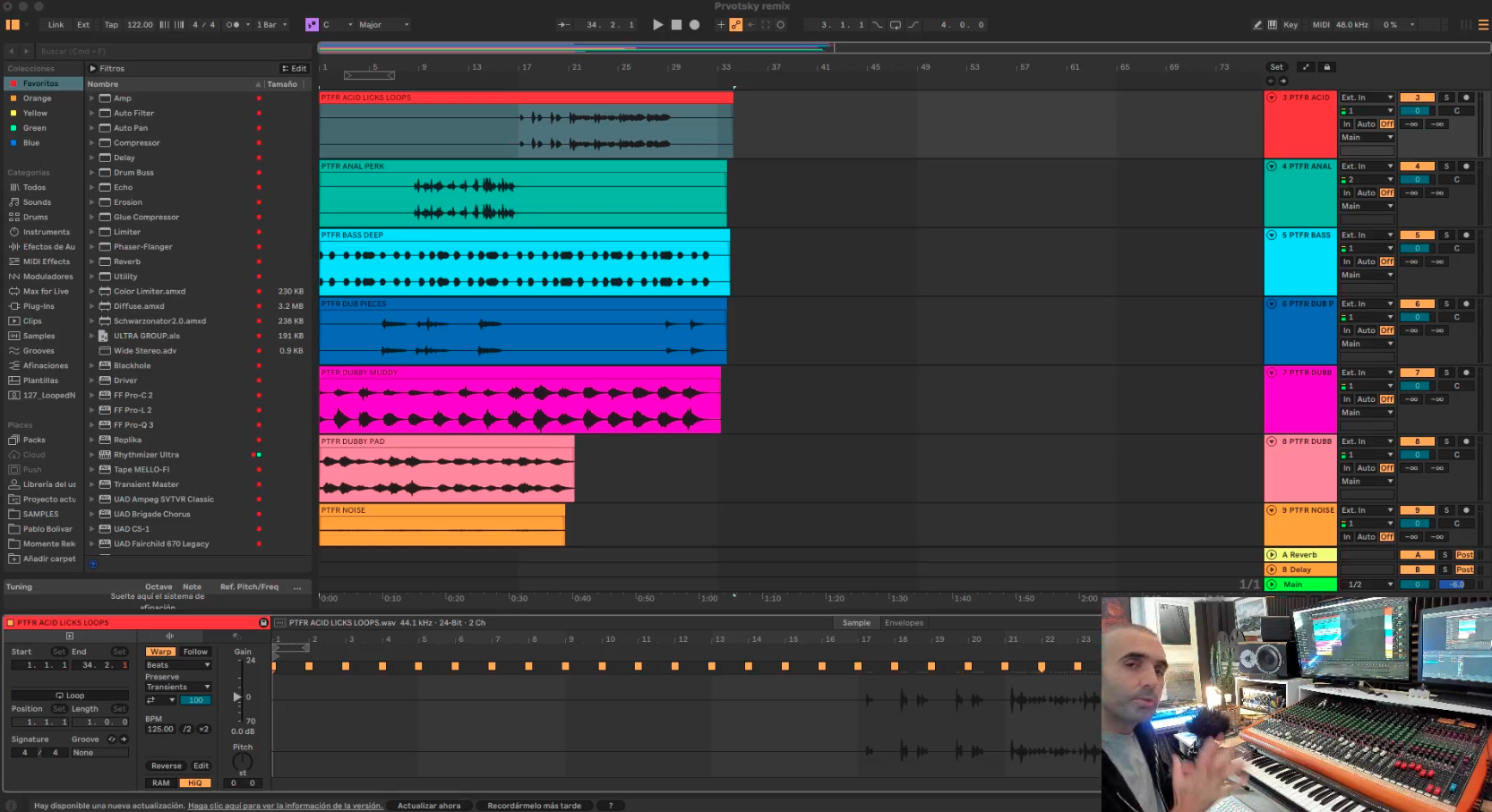Click the lock icon beside Set
This screenshot has width=1492, height=812.
pyautogui.click(x=1327, y=67)
